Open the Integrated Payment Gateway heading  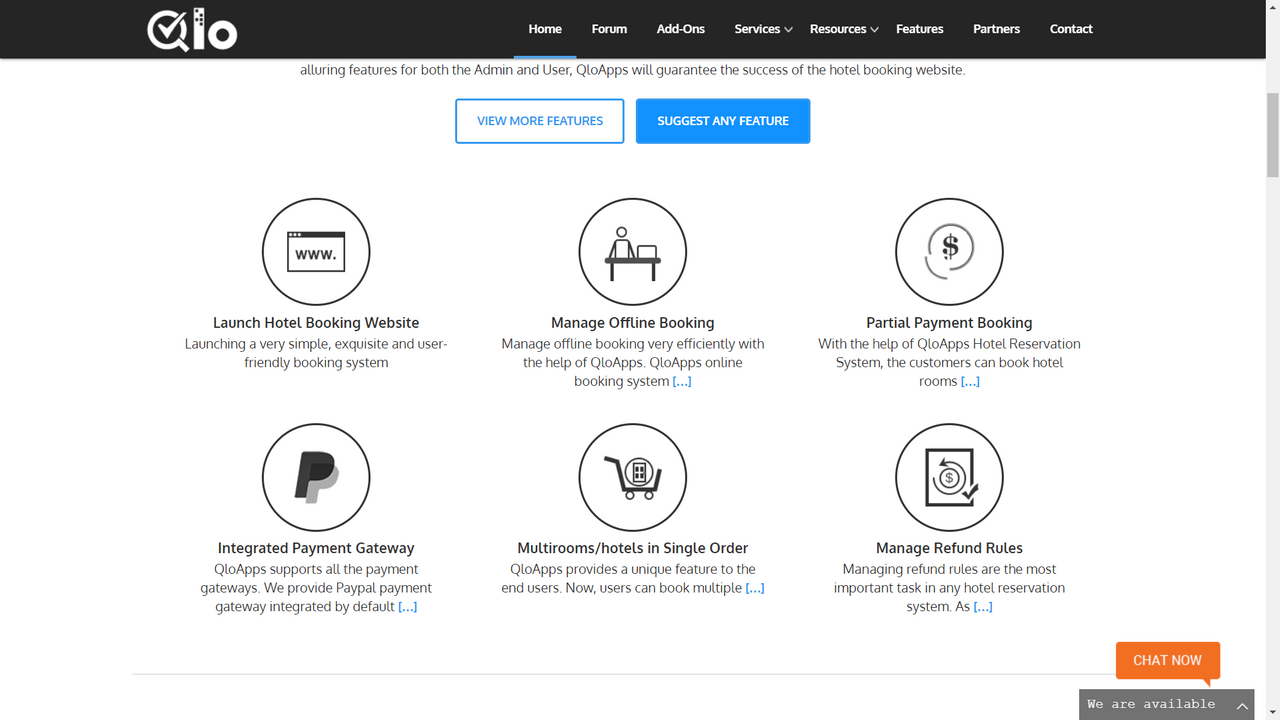(x=316, y=548)
